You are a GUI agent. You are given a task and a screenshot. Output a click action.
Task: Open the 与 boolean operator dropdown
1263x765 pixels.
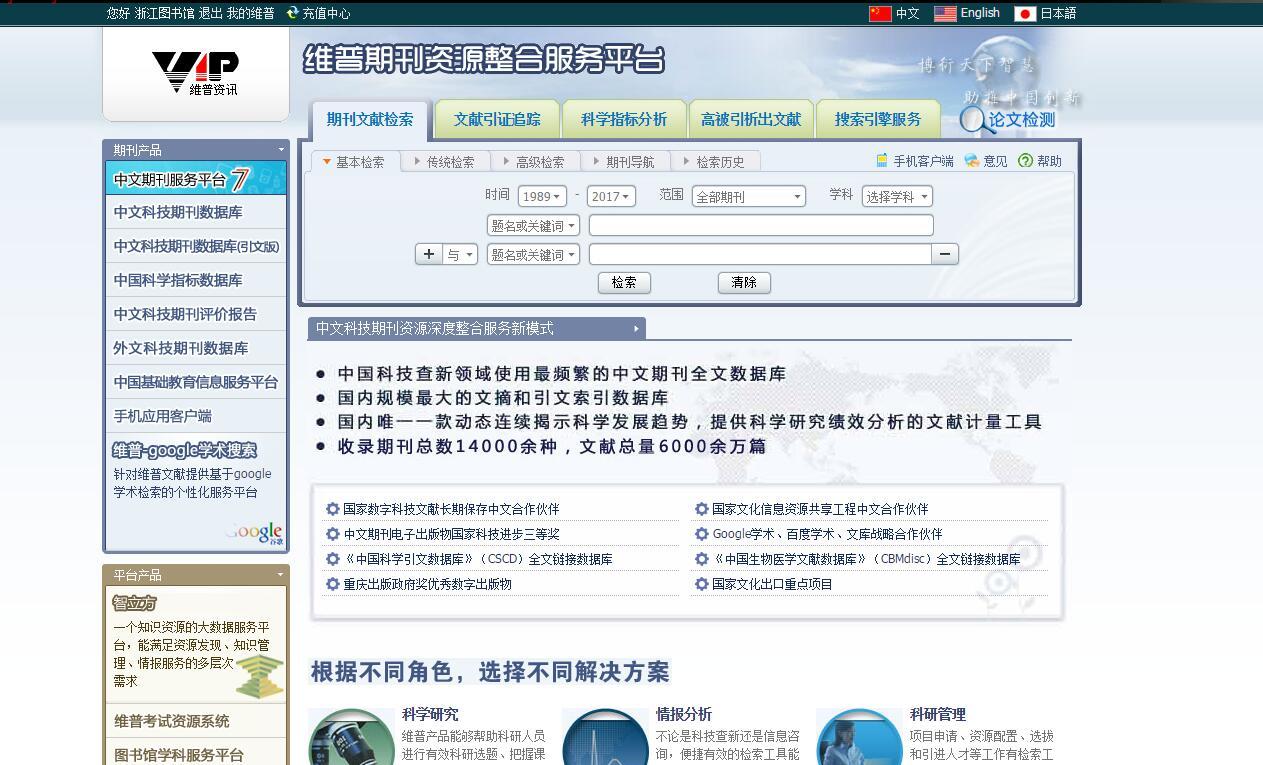460,255
